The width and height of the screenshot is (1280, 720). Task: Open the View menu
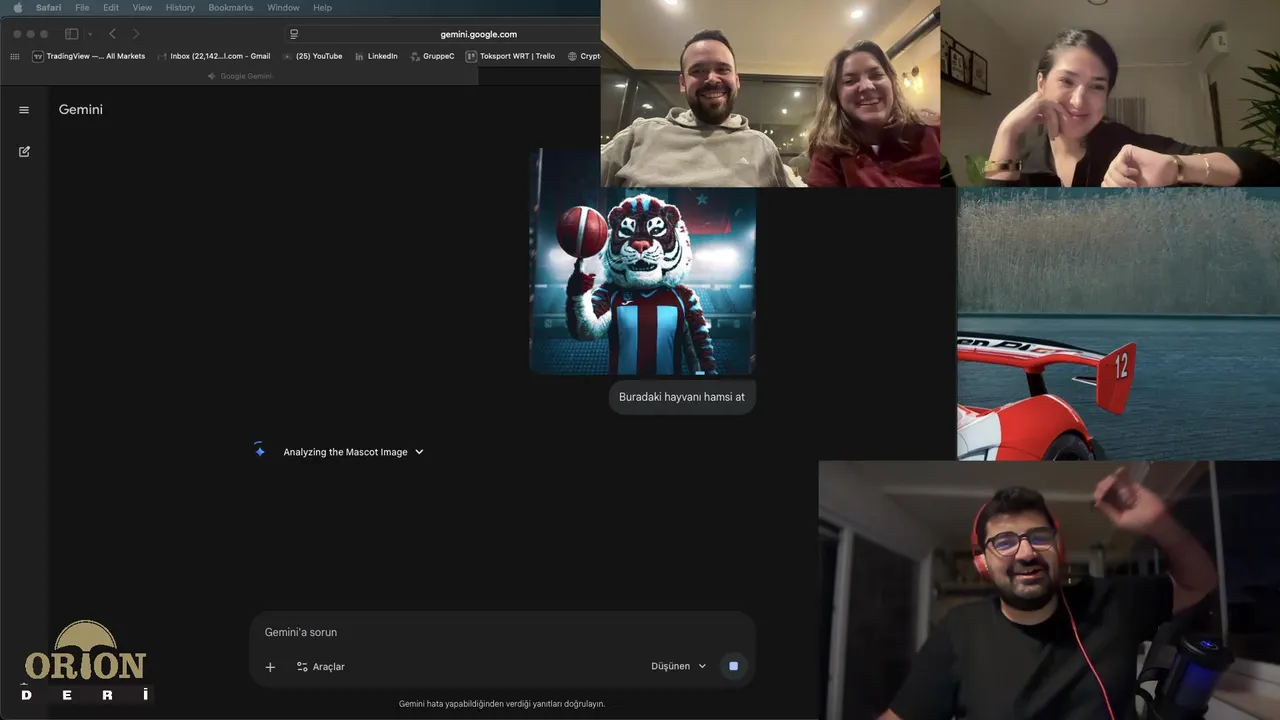point(142,8)
